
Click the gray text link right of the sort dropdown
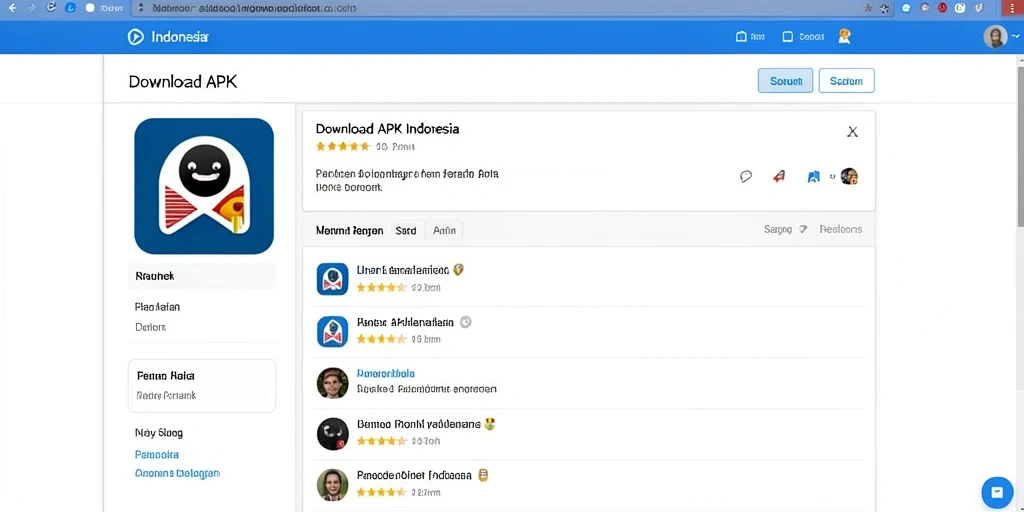click(841, 229)
